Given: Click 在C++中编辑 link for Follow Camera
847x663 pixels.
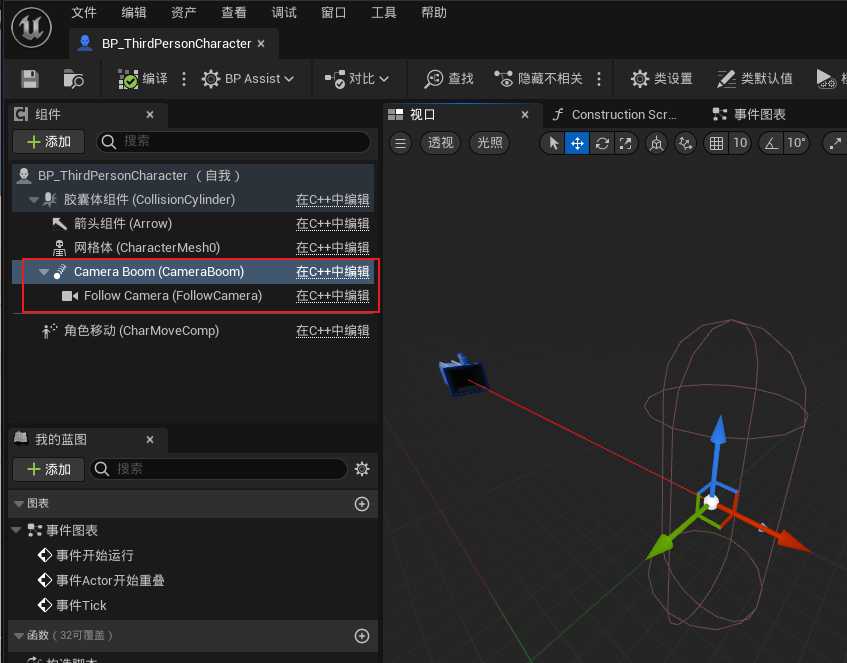Looking at the screenshot, I should (x=332, y=296).
